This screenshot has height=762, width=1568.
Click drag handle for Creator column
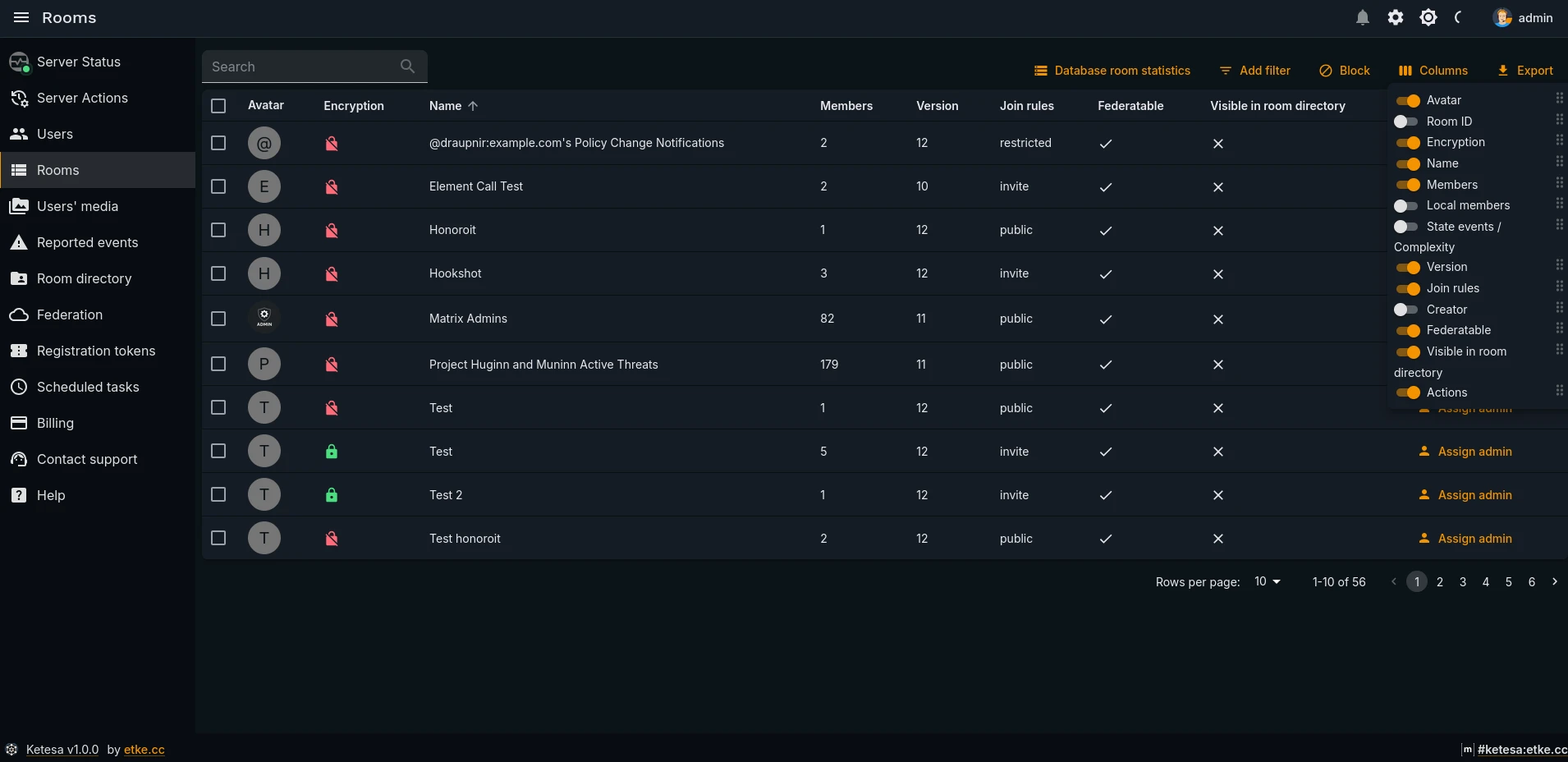(x=1559, y=308)
